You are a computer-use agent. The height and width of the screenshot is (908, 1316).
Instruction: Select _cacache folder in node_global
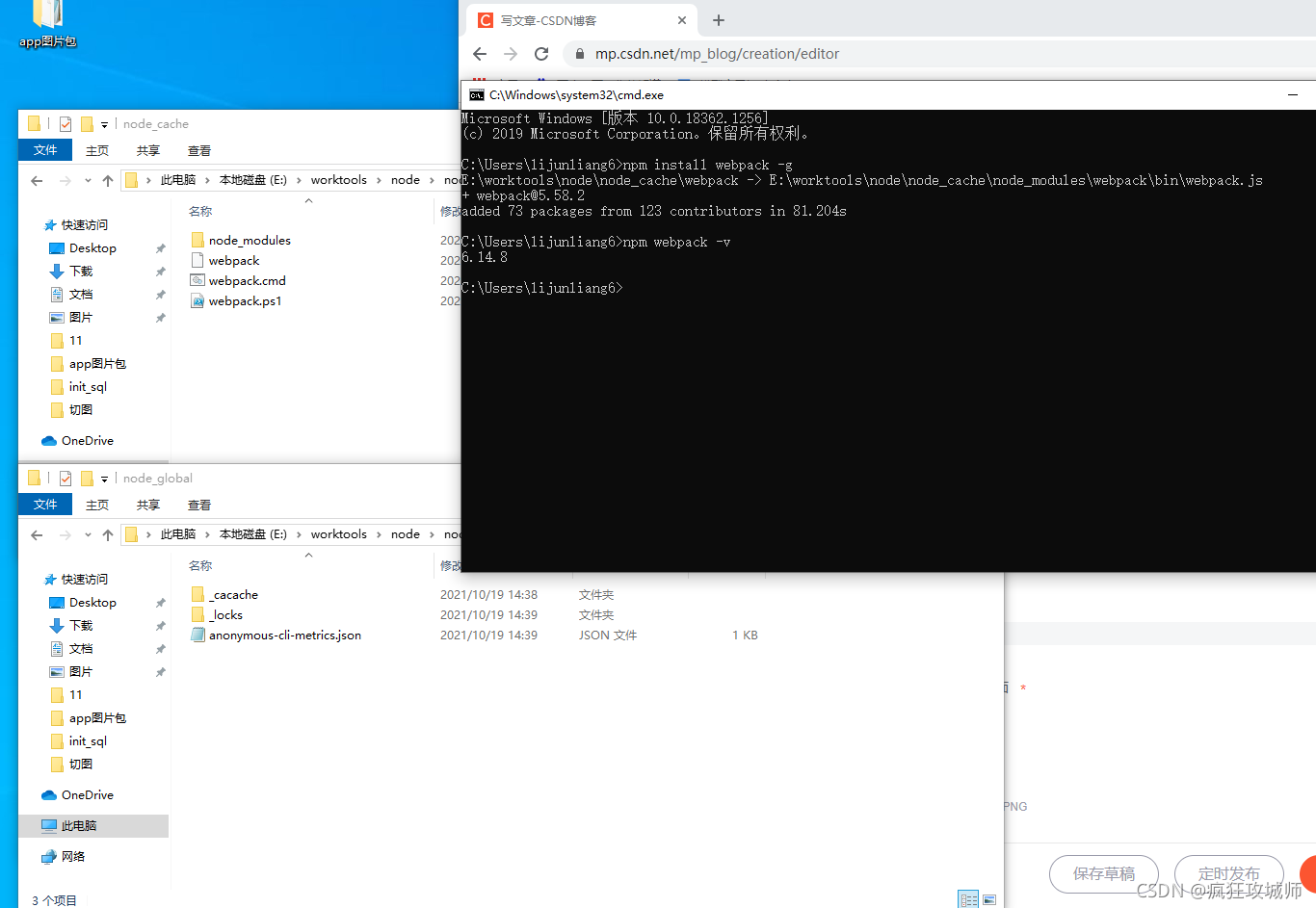[234, 595]
